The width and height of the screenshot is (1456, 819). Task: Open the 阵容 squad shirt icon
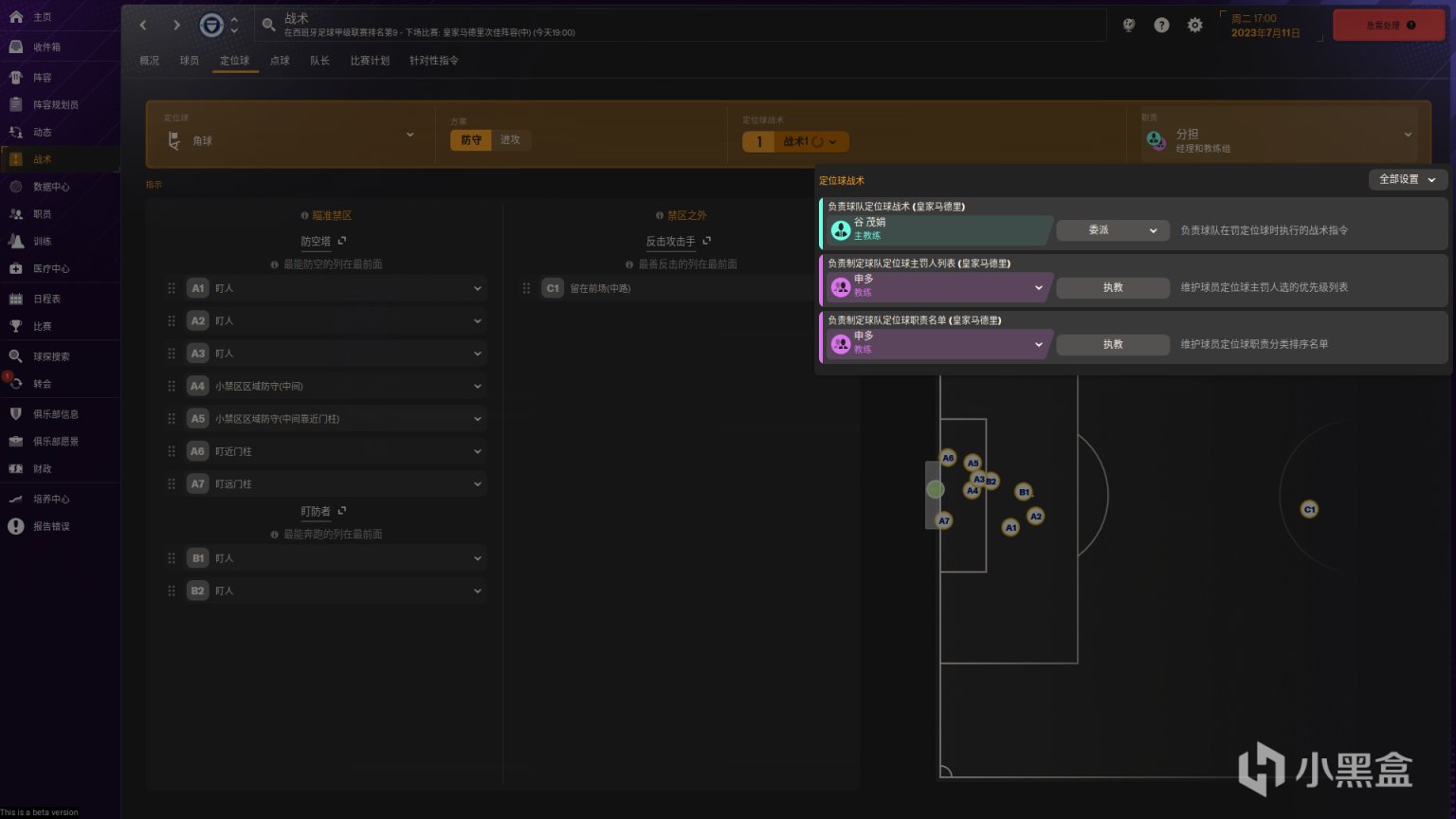tap(16, 77)
